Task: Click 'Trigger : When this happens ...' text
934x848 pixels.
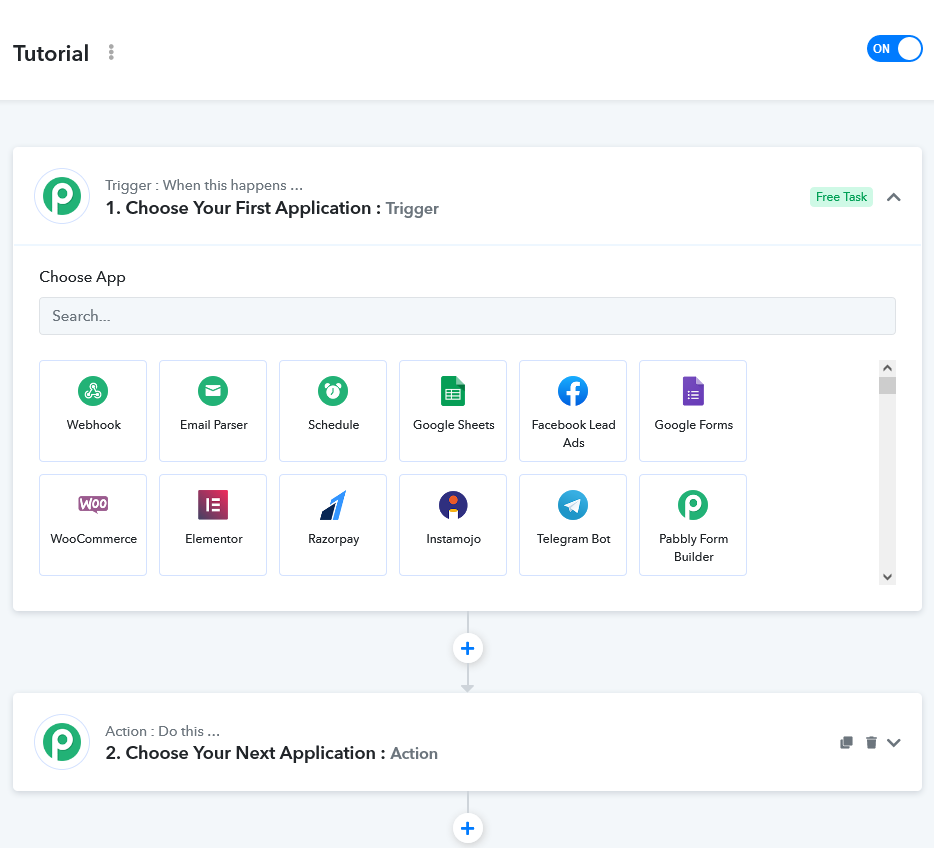Action: pos(204,185)
